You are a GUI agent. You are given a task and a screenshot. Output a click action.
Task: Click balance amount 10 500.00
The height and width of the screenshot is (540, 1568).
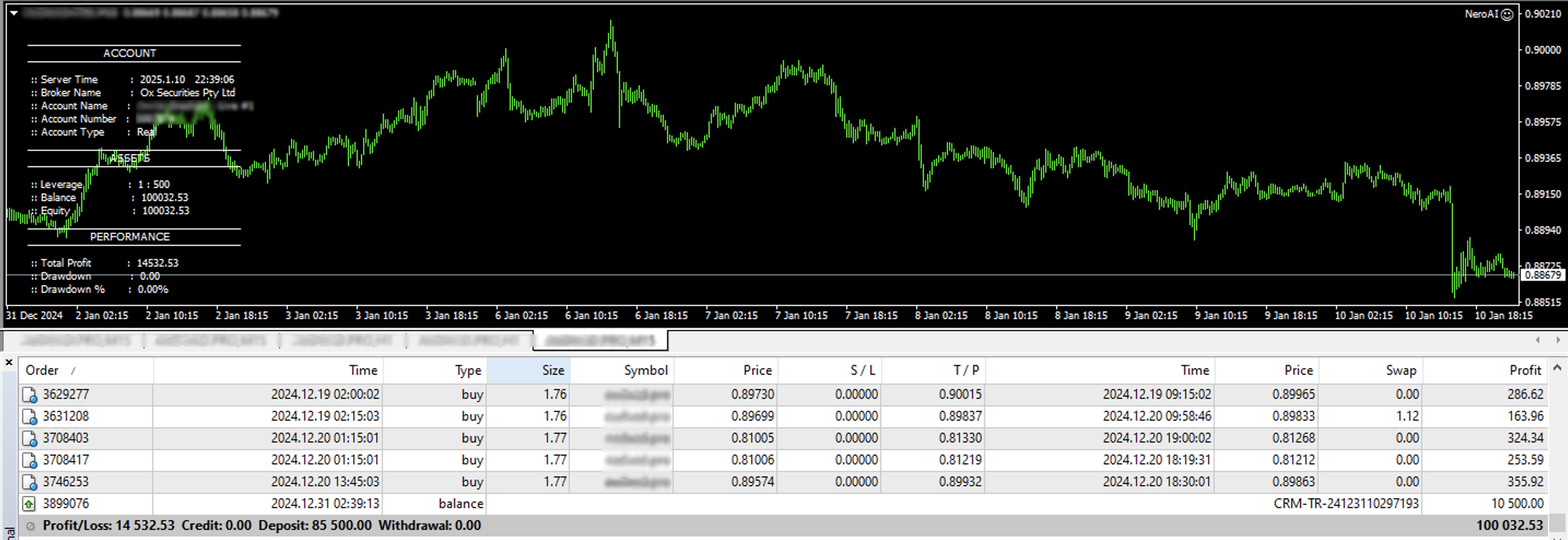(x=1517, y=504)
